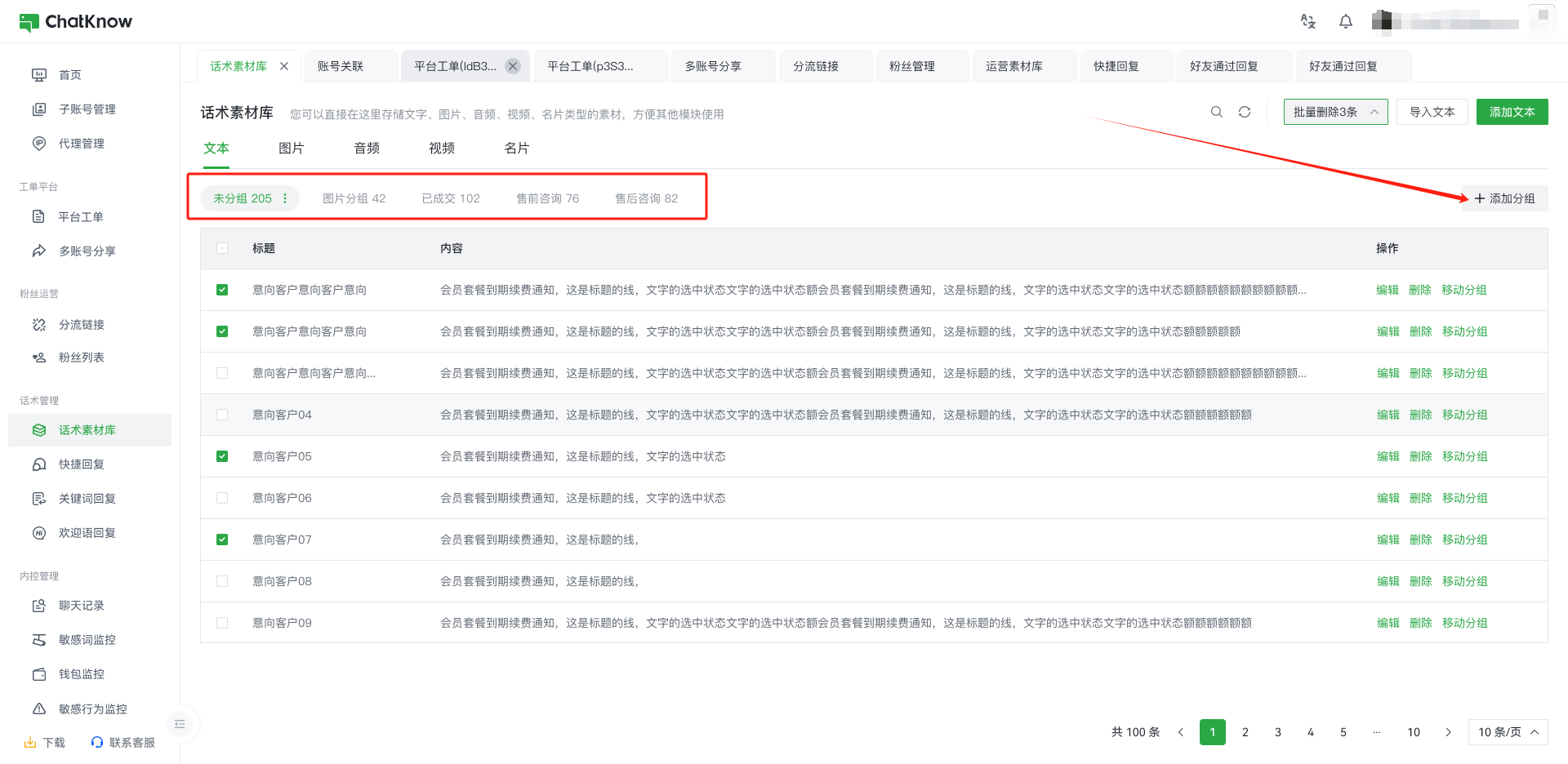Open the 10 条/页 page size selector
Screen dimensions: 1568x764
(1507, 732)
